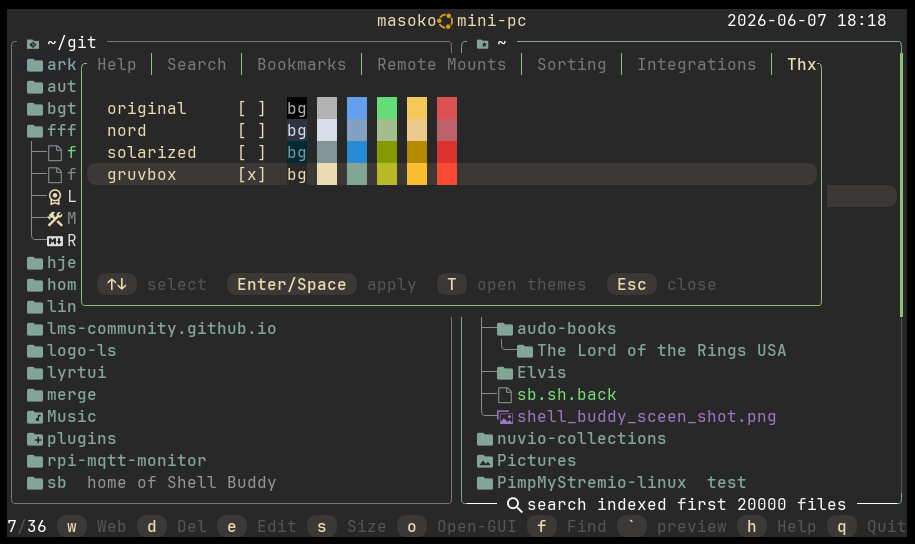Click the f Find shortcut key
The width and height of the screenshot is (915, 544).
point(542,526)
